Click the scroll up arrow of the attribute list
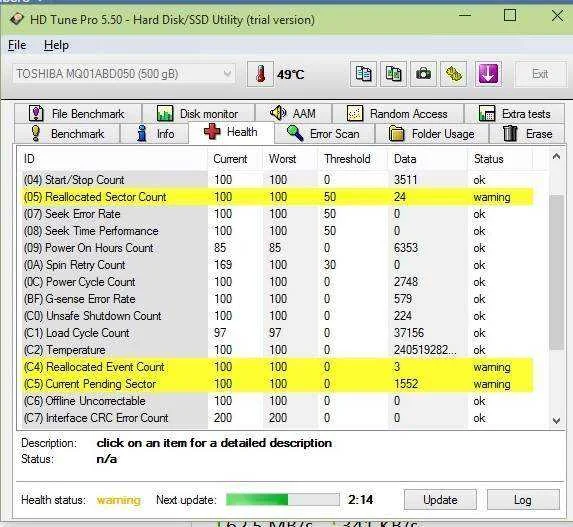 pos(556,157)
